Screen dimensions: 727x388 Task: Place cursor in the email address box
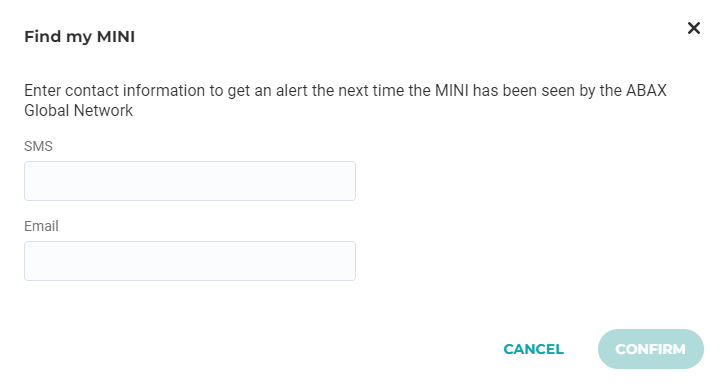point(190,261)
